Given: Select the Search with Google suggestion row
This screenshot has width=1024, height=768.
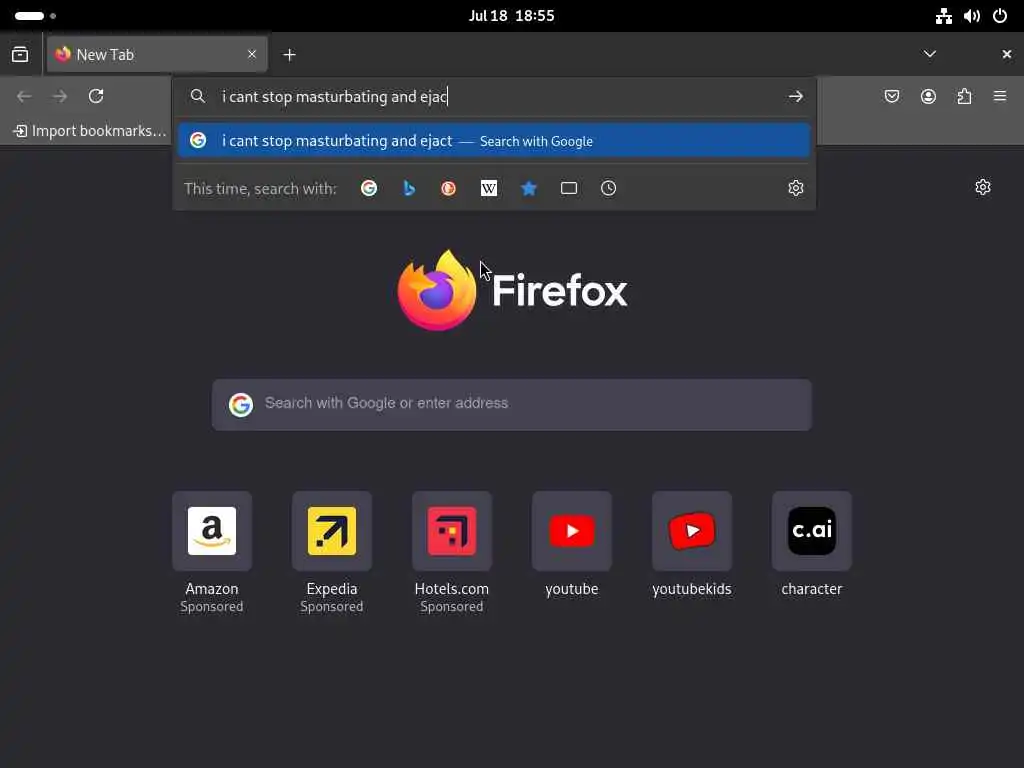Looking at the screenshot, I should coord(494,141).
